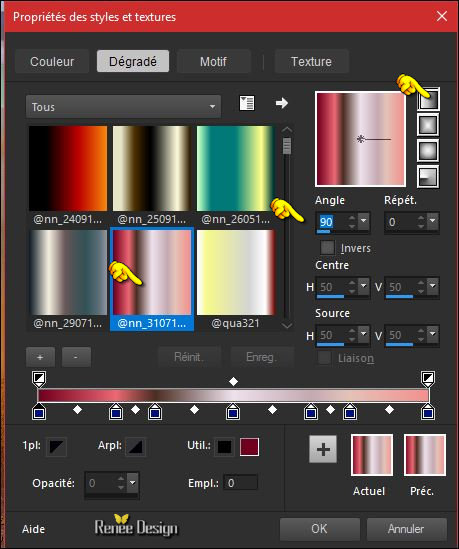Image resolution: width=459 pixels, height=549 pixels.
Task: Select the sunburst gradient style icon
Action: [x=428, y=151]
